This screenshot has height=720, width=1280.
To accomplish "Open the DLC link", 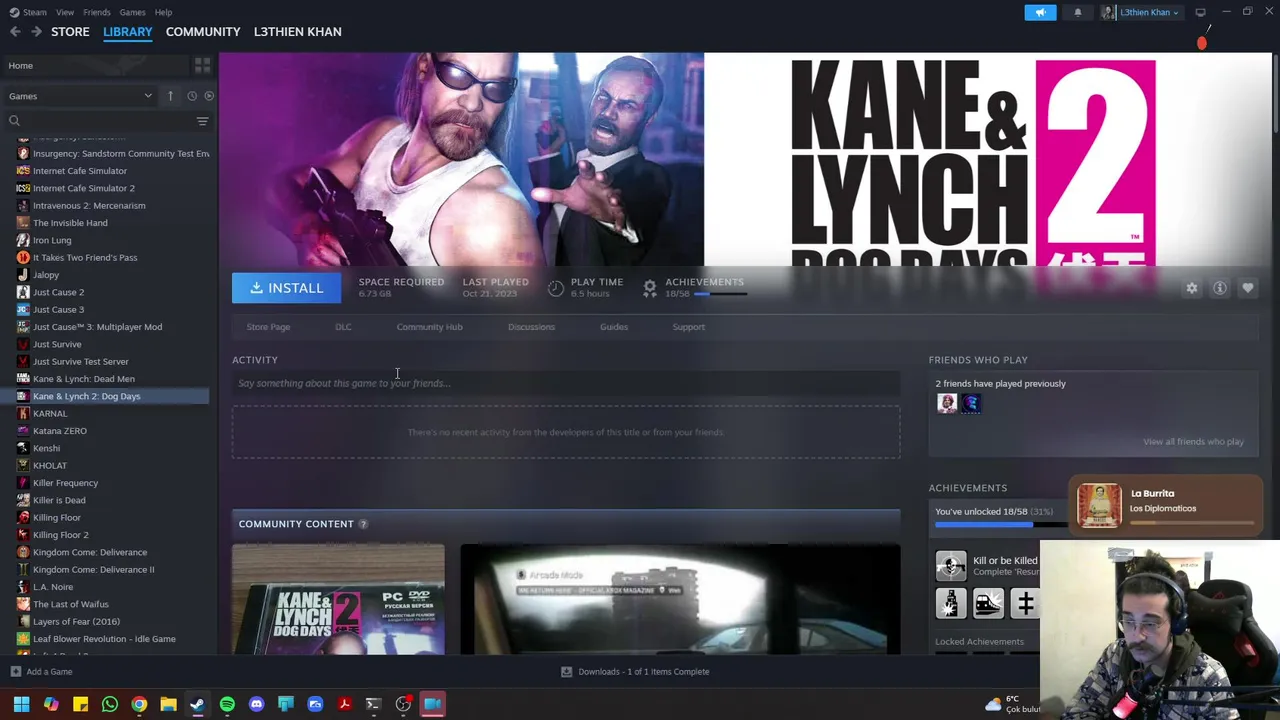I will [343, 327].
